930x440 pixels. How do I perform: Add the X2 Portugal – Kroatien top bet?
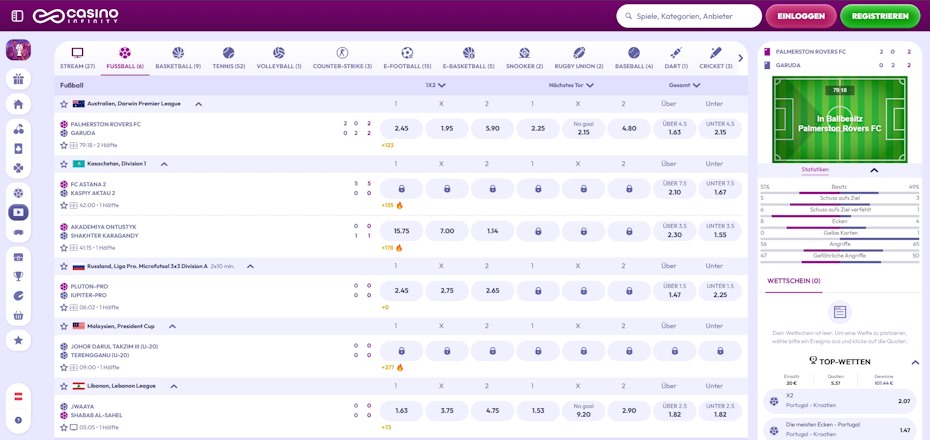click(840, 401)
